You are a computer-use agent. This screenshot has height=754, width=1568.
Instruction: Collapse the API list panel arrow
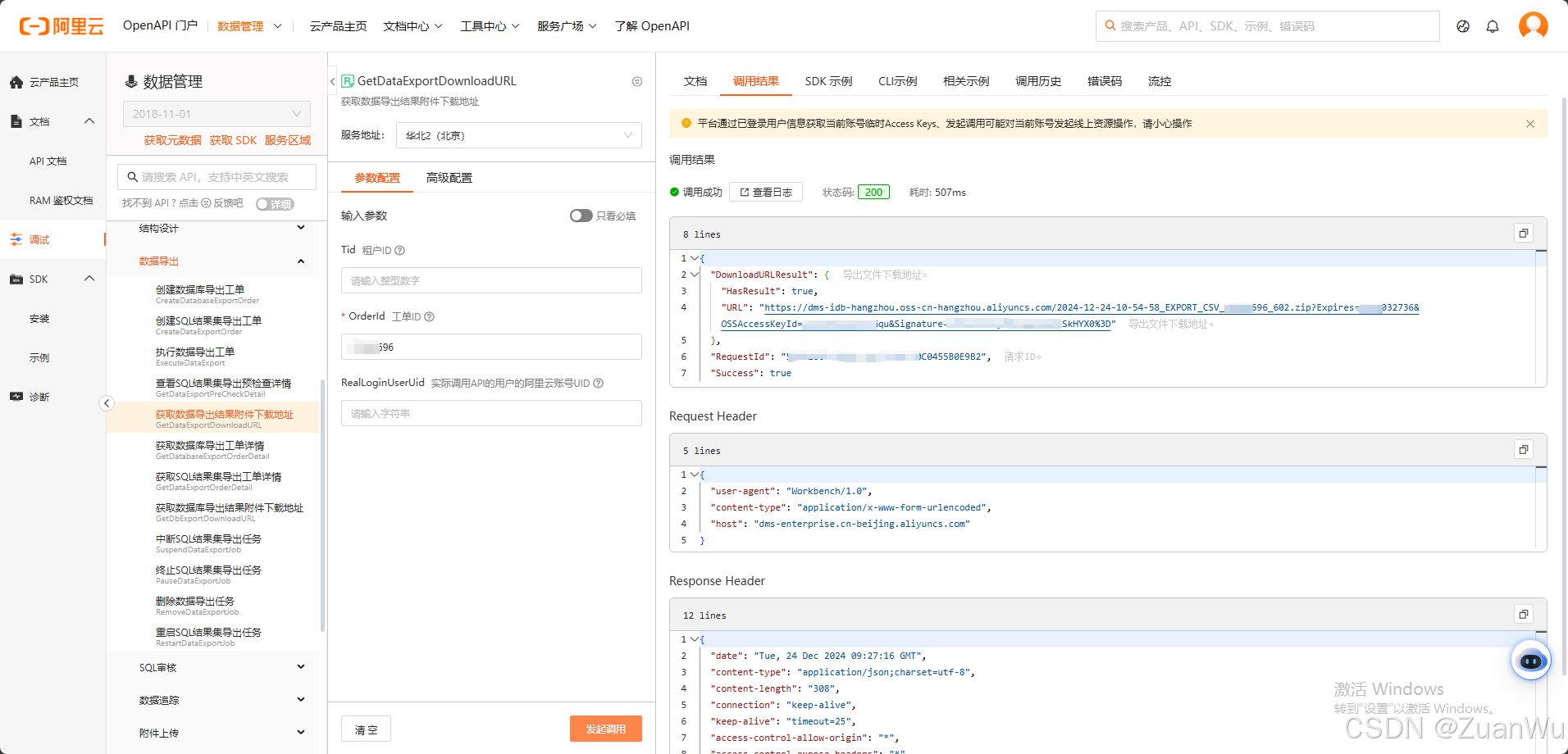107,403
